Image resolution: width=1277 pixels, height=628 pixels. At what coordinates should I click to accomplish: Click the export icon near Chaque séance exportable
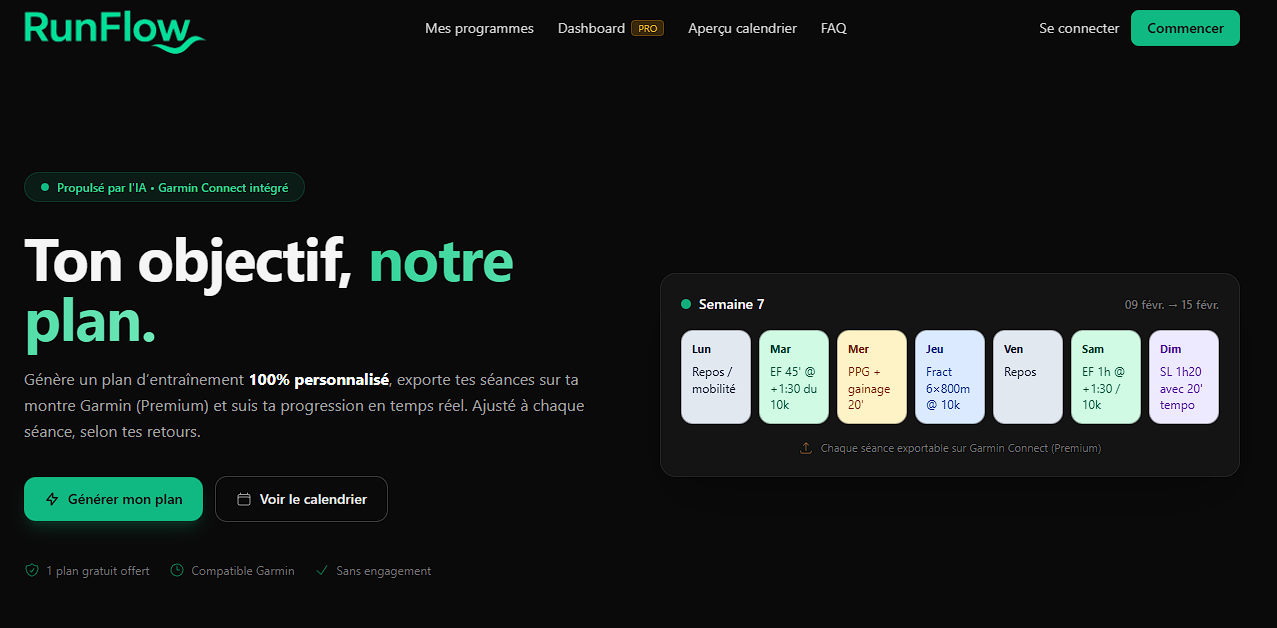pos(805,448)
